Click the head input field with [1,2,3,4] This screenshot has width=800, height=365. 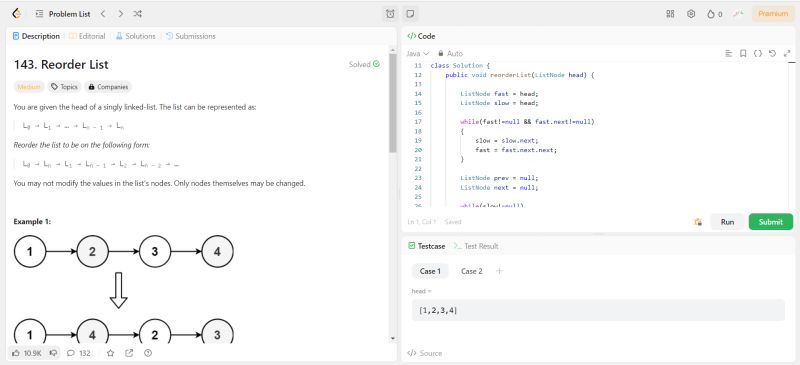(598, 310)
